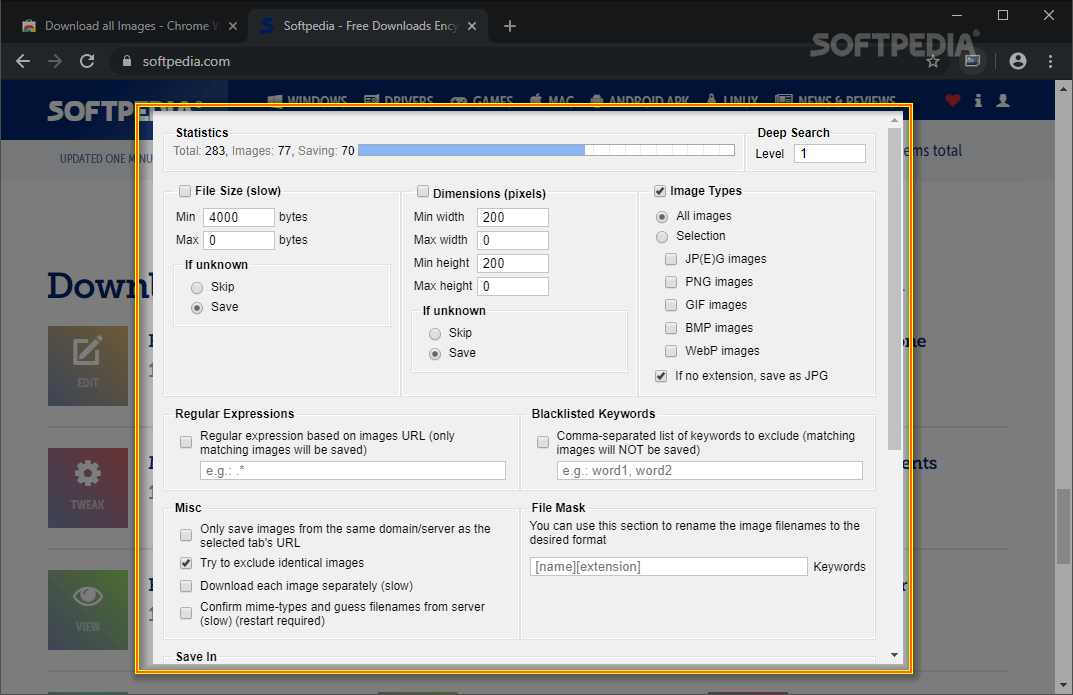
Task: Click the File Size Min bytes field
Action: [239, 218]
